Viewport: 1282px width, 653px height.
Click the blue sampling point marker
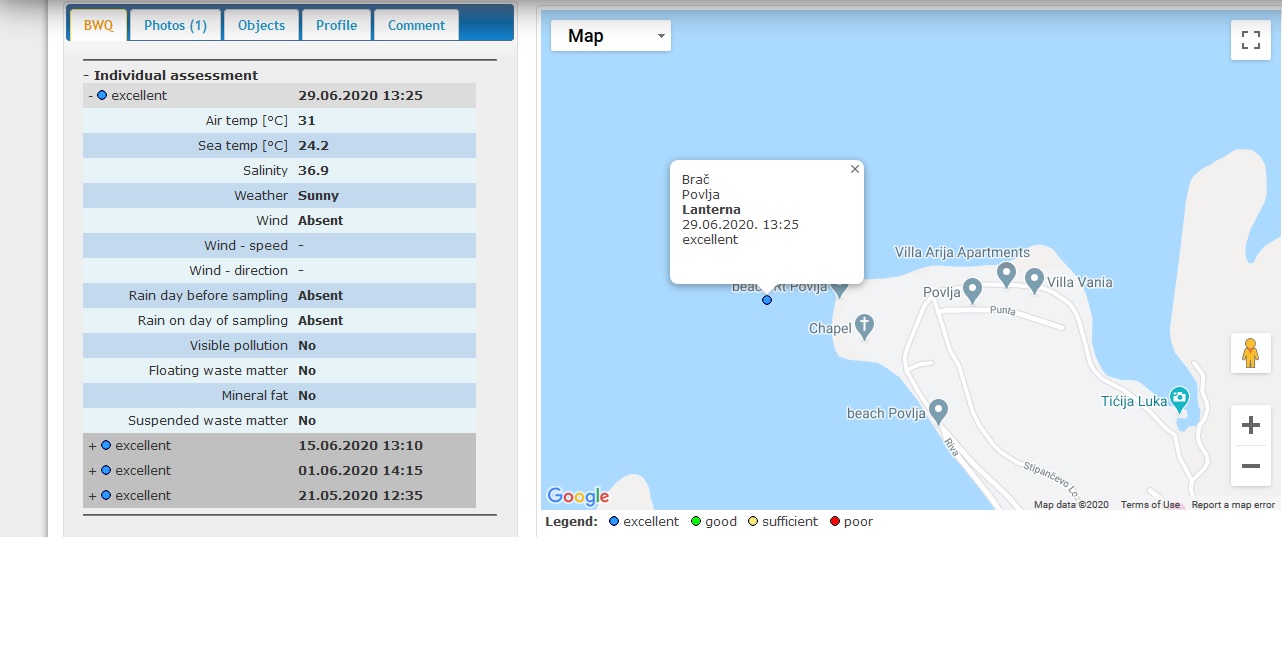click(767, 300)
